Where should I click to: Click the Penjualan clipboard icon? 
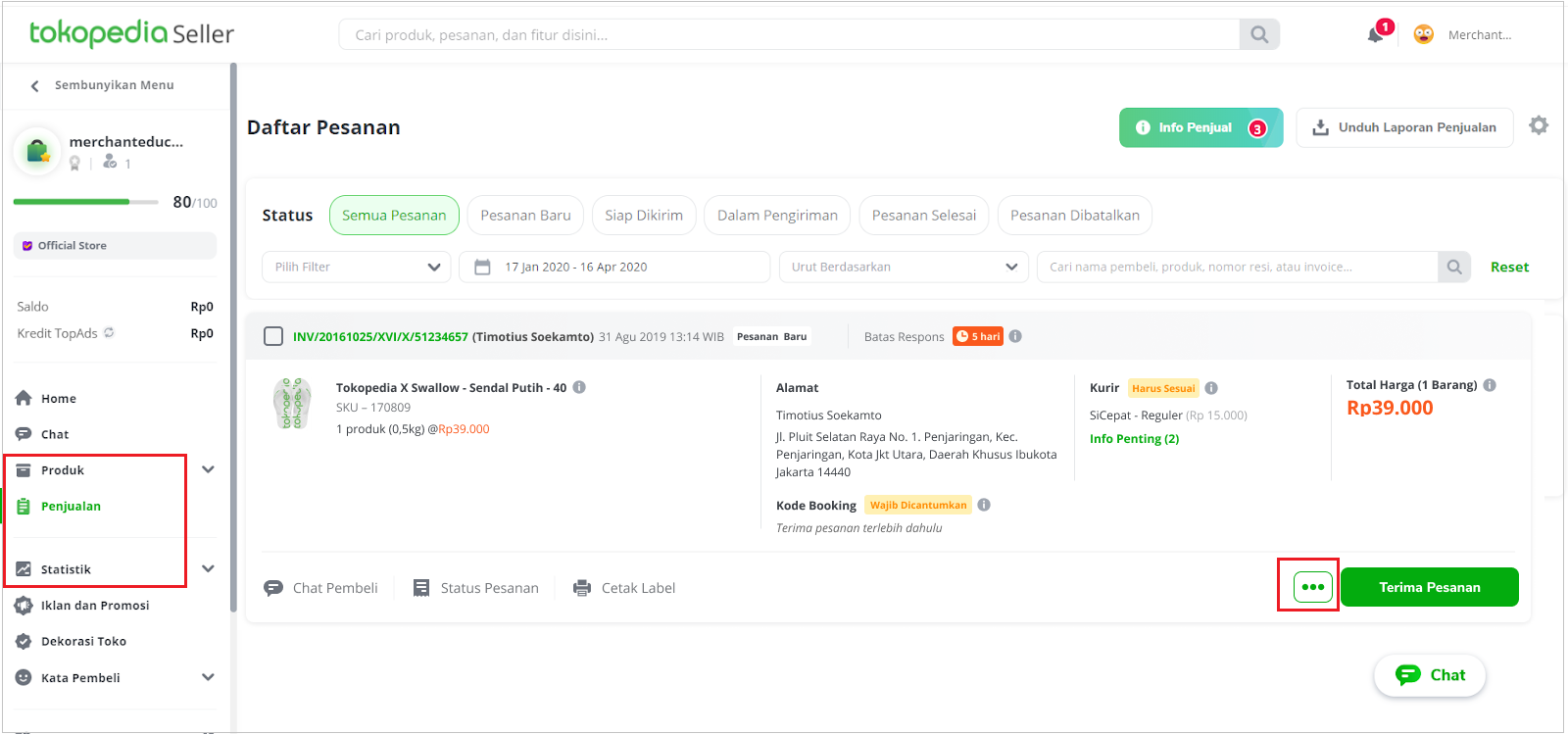[x=24, y=506]
